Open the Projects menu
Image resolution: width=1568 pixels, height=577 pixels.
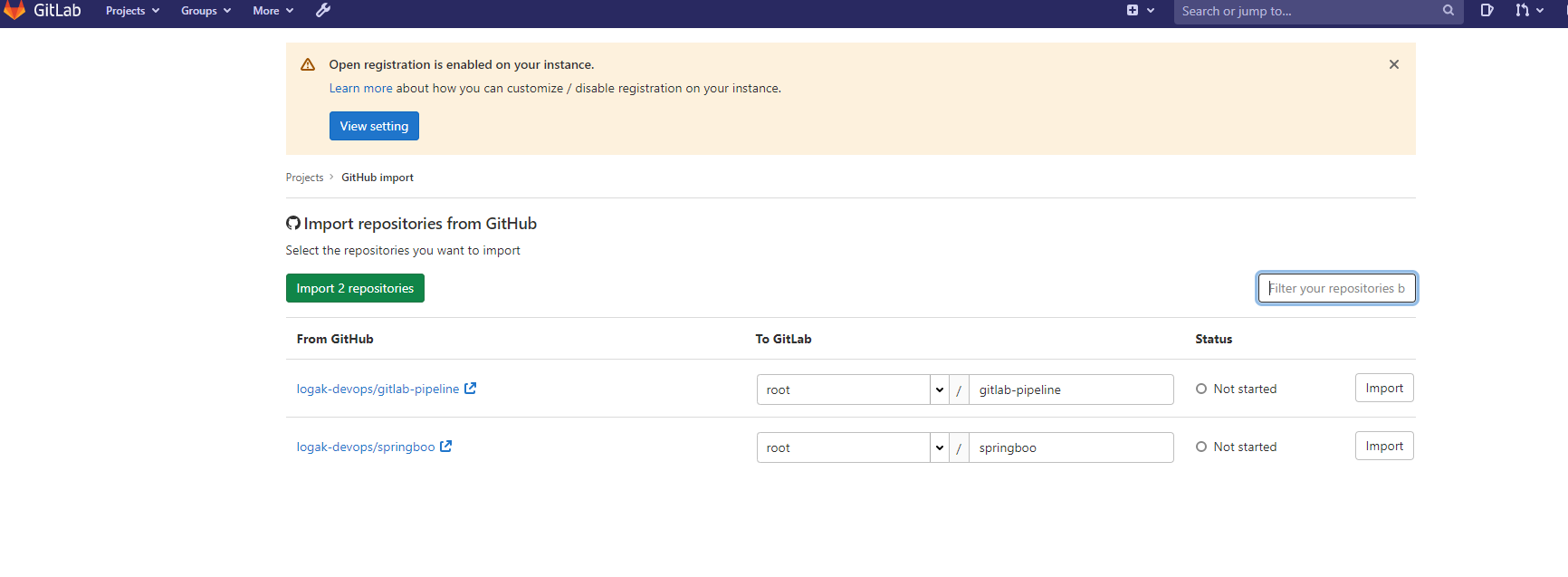[132, 11]
